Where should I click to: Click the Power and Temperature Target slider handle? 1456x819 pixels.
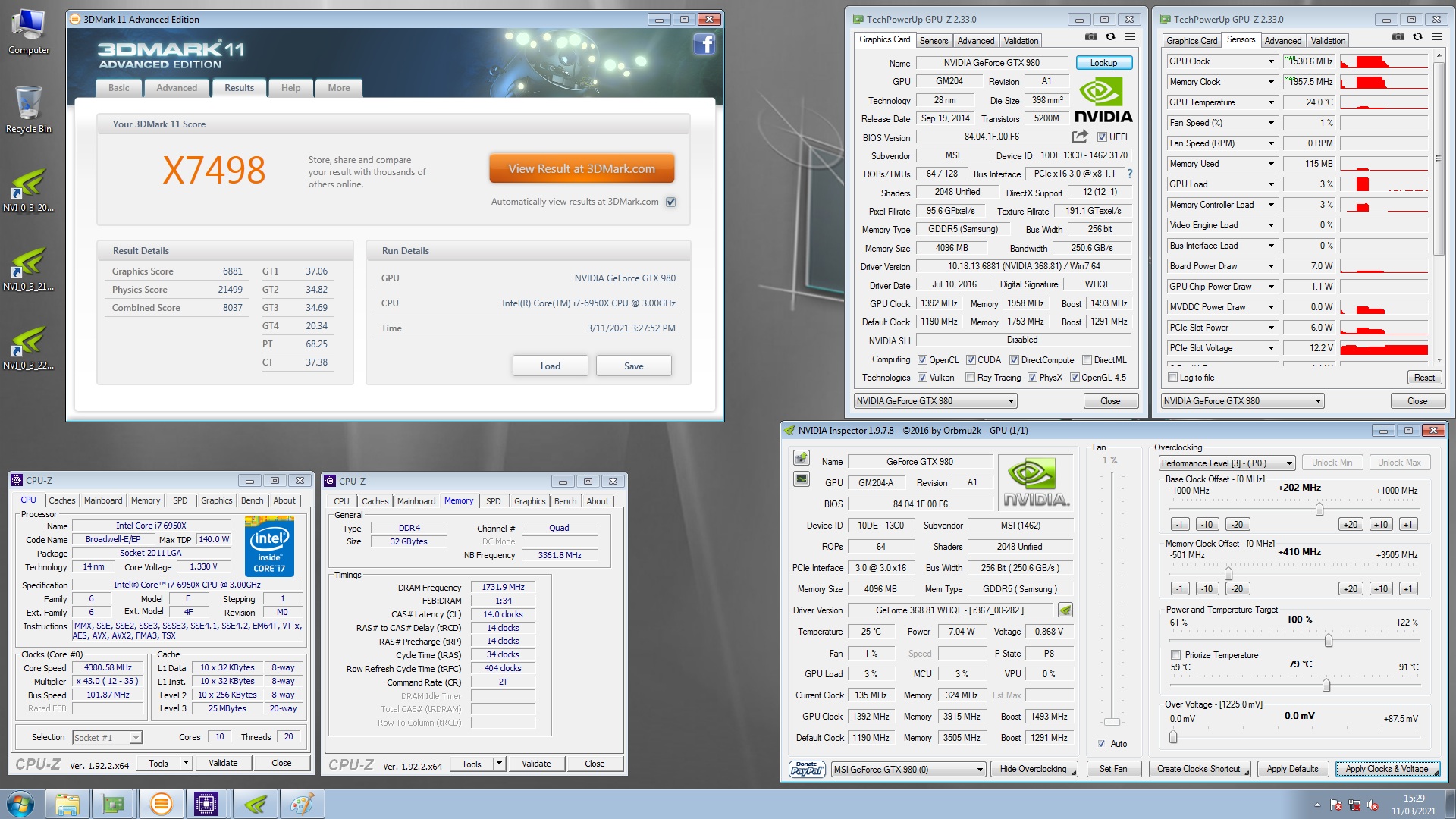coord(1328,641)
